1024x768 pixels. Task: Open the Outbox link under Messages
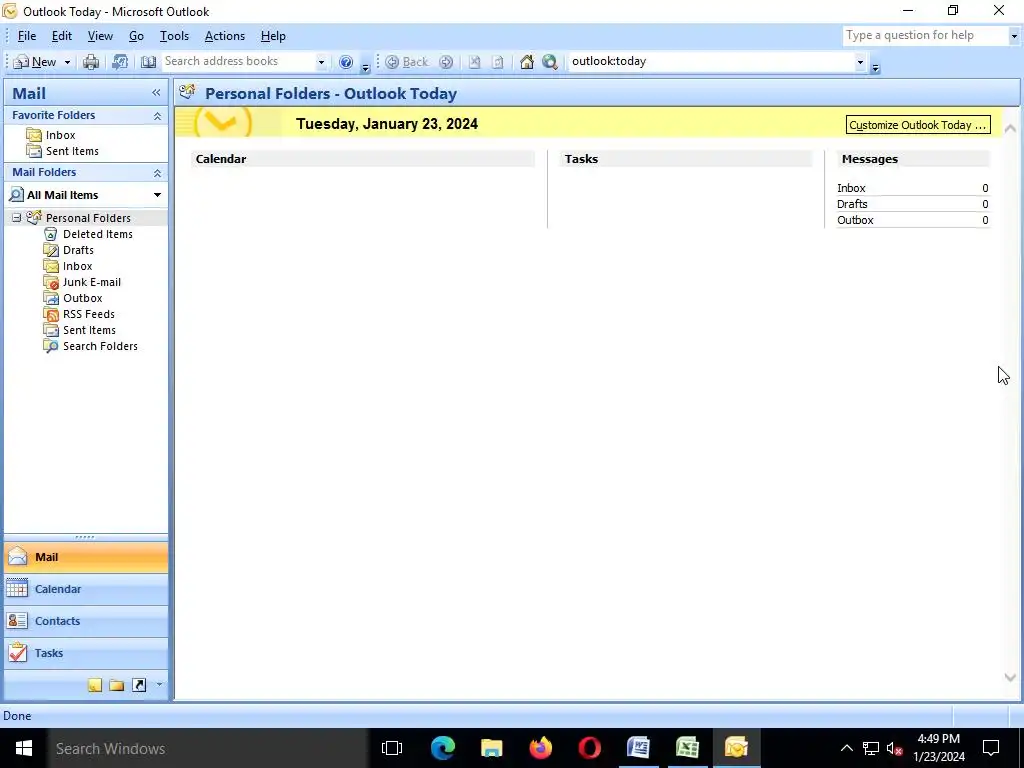855,220
